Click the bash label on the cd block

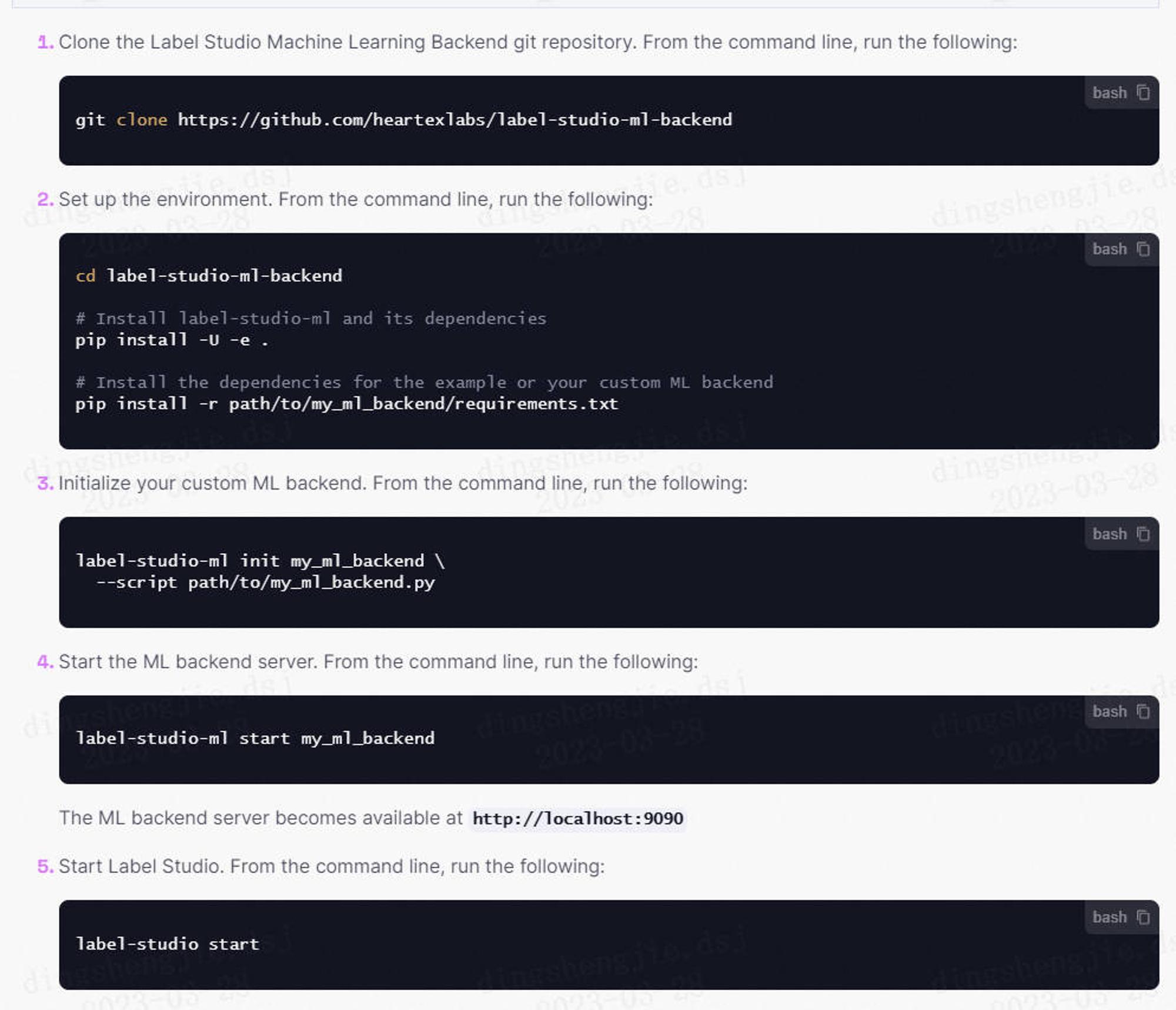pos(1110,249)
